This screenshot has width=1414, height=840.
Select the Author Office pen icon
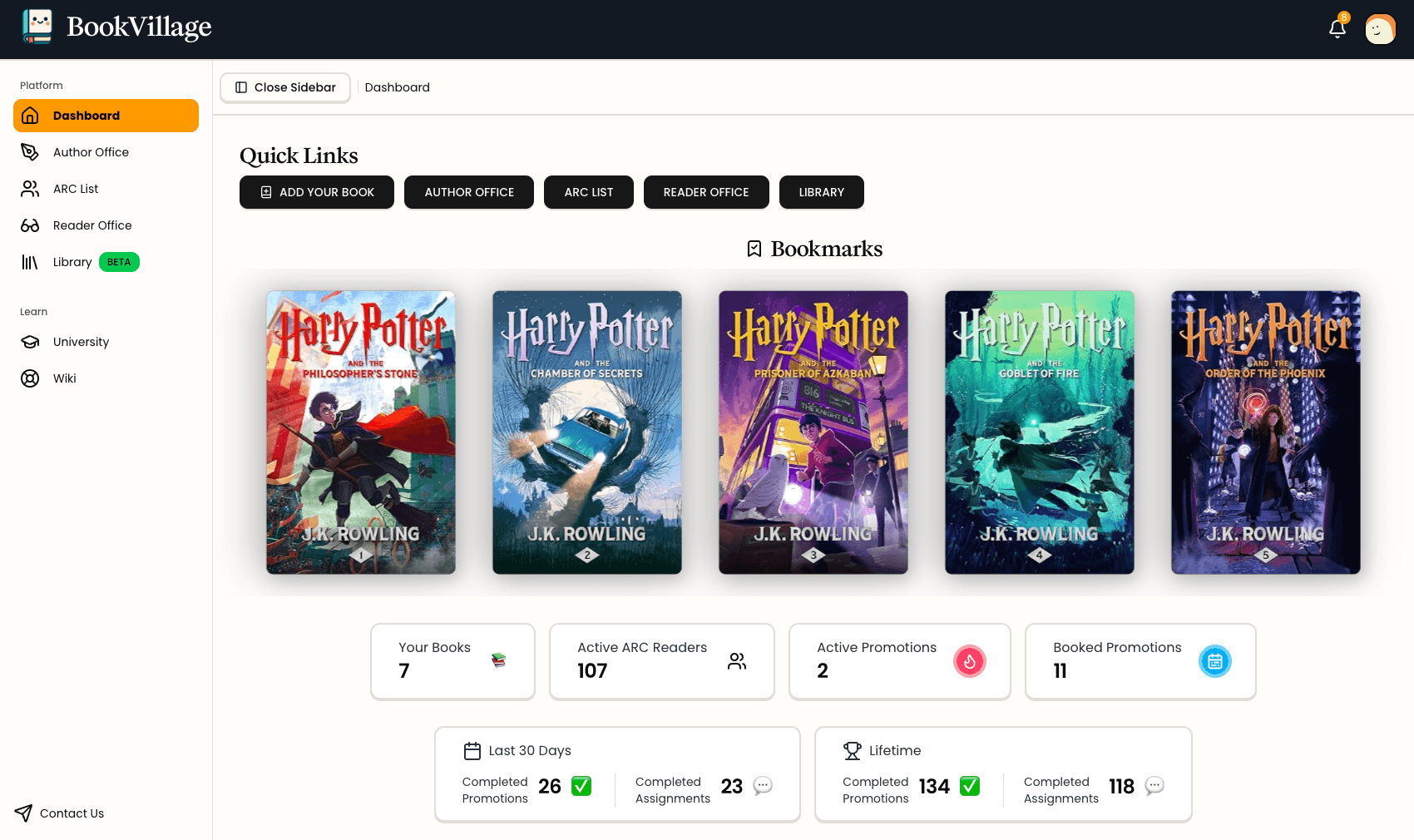pyautogui.click(x=30, y=152)
